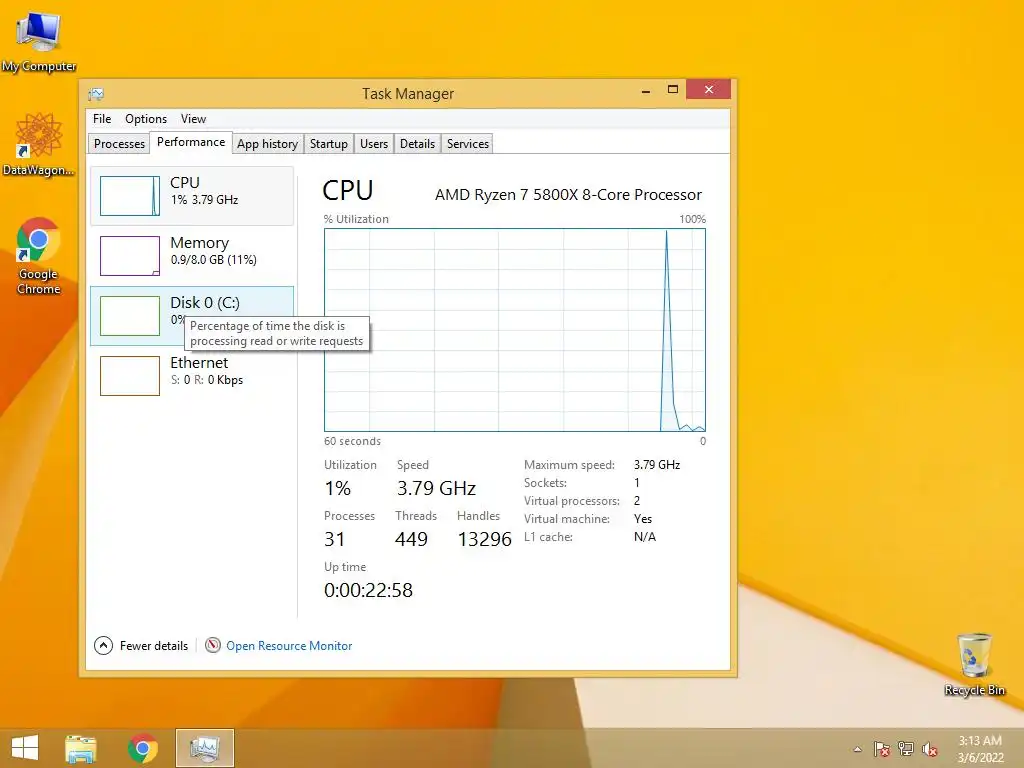Close the Task Manager window

tap(709, 89)
